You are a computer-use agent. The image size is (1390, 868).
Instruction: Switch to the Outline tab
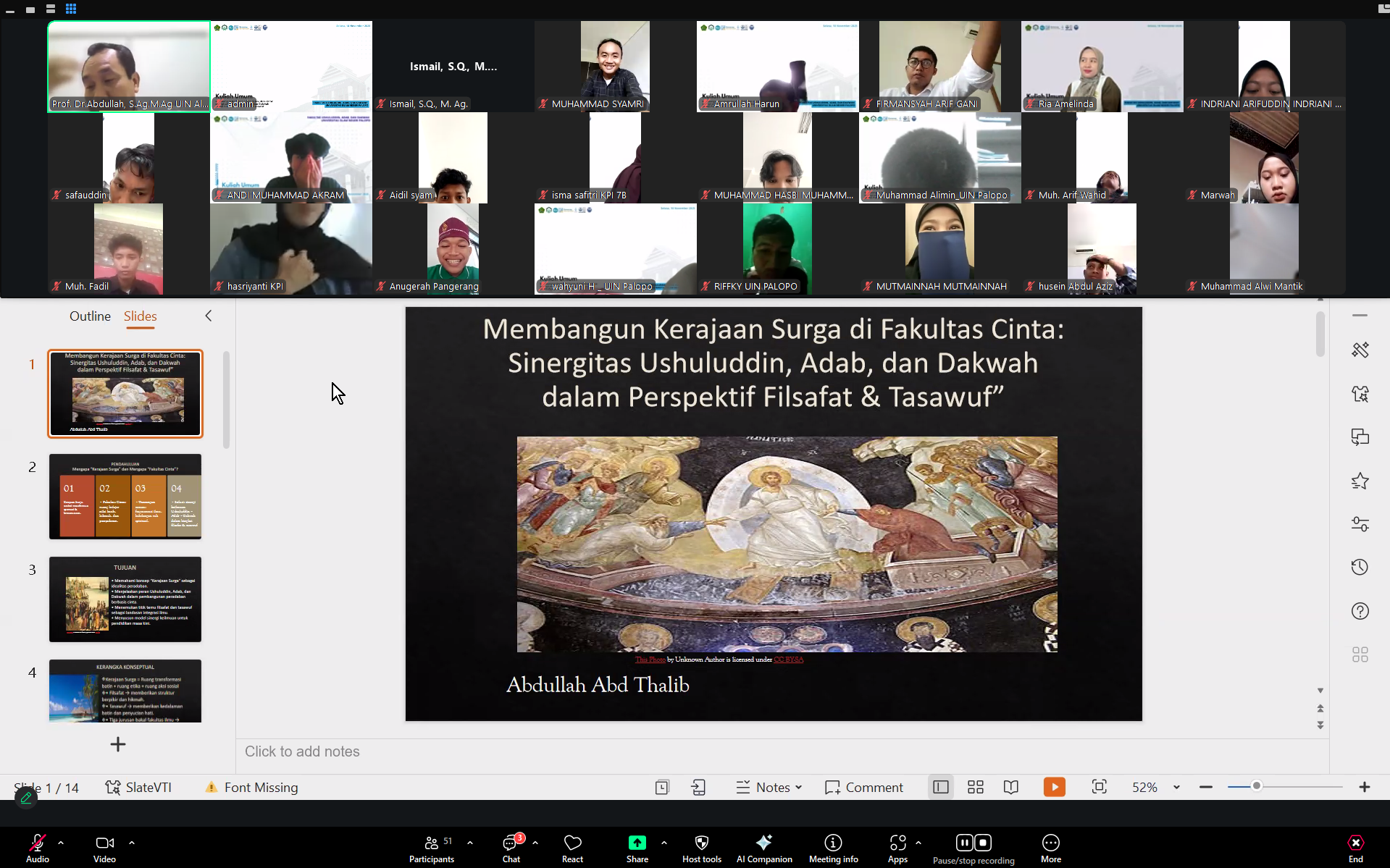click(90, 316)
